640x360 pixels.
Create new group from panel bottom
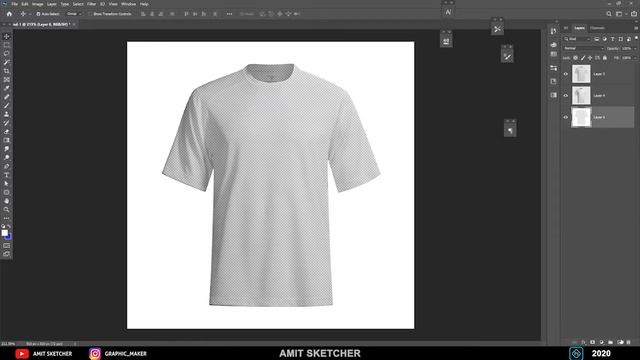611,342
